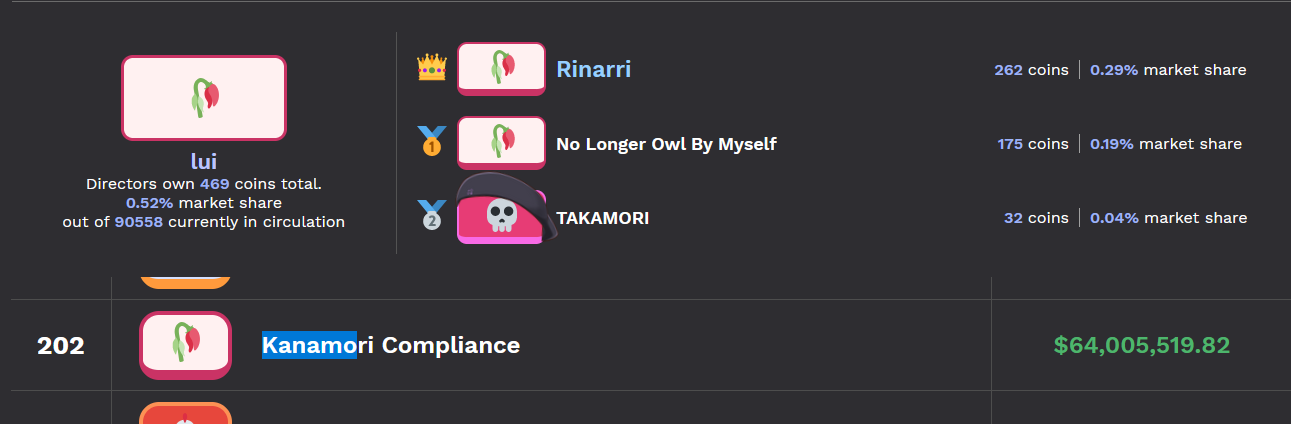Viewport: 1291px width, 424px height.
Task: Click the silver second-place medal icon
Action: point(431,216)
